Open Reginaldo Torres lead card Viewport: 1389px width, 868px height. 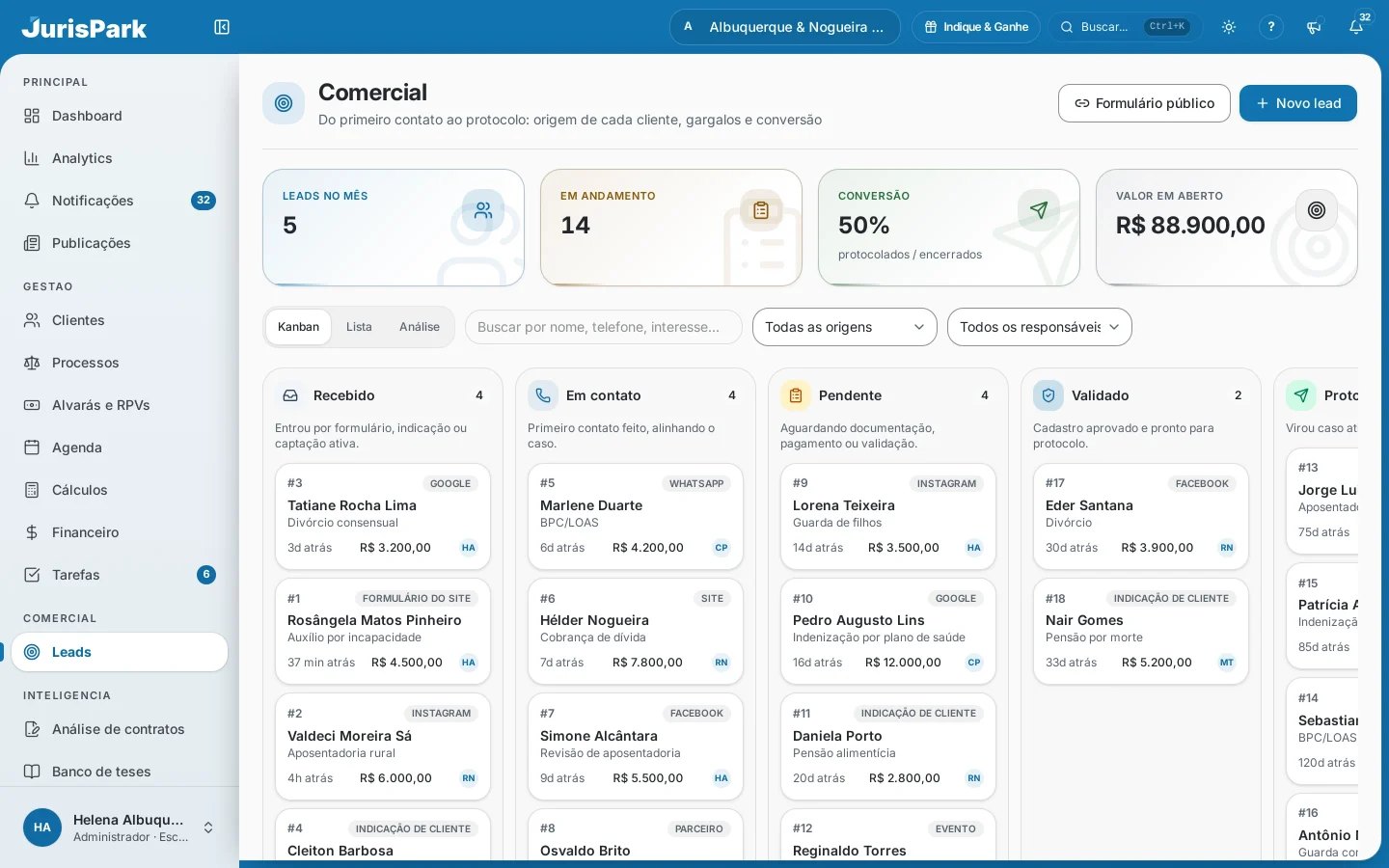[x=888, y=834]
